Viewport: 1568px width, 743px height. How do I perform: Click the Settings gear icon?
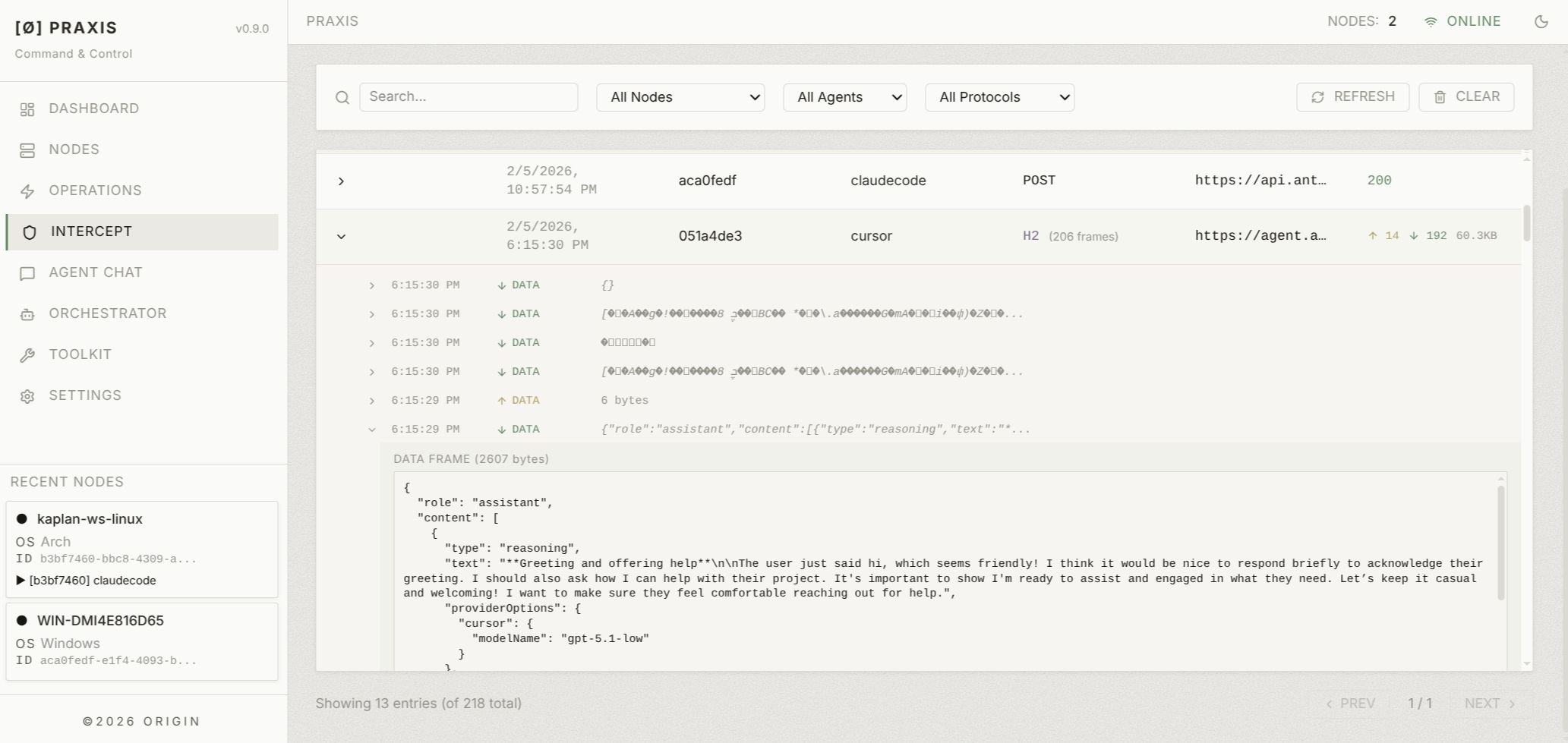coord(27,396)
